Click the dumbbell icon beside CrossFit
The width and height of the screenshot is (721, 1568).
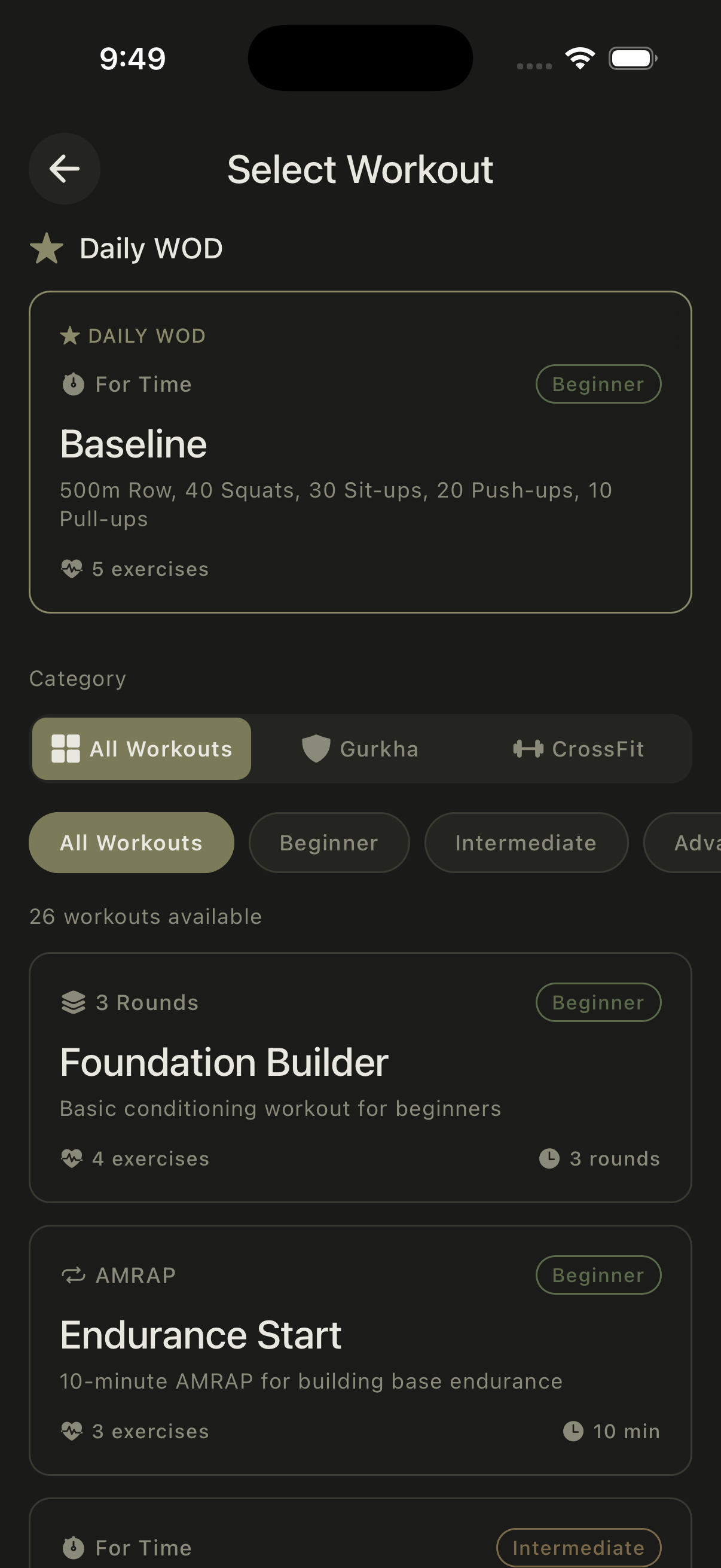[x=528, y=749]
